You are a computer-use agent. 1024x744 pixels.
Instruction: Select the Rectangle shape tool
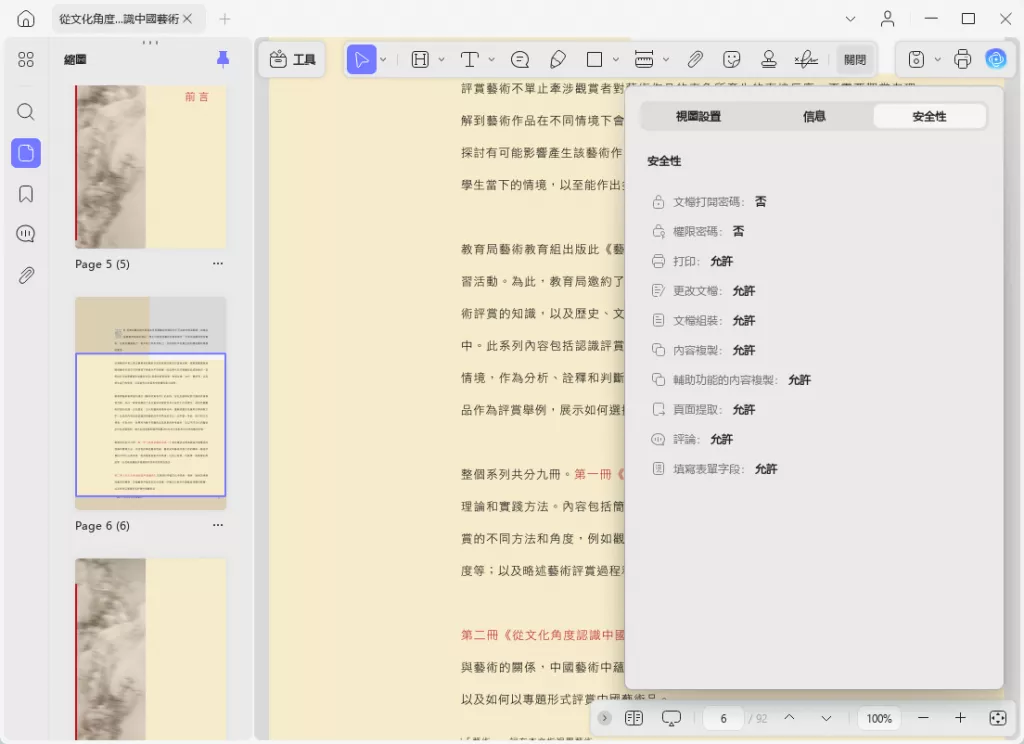tap(594, 59)
